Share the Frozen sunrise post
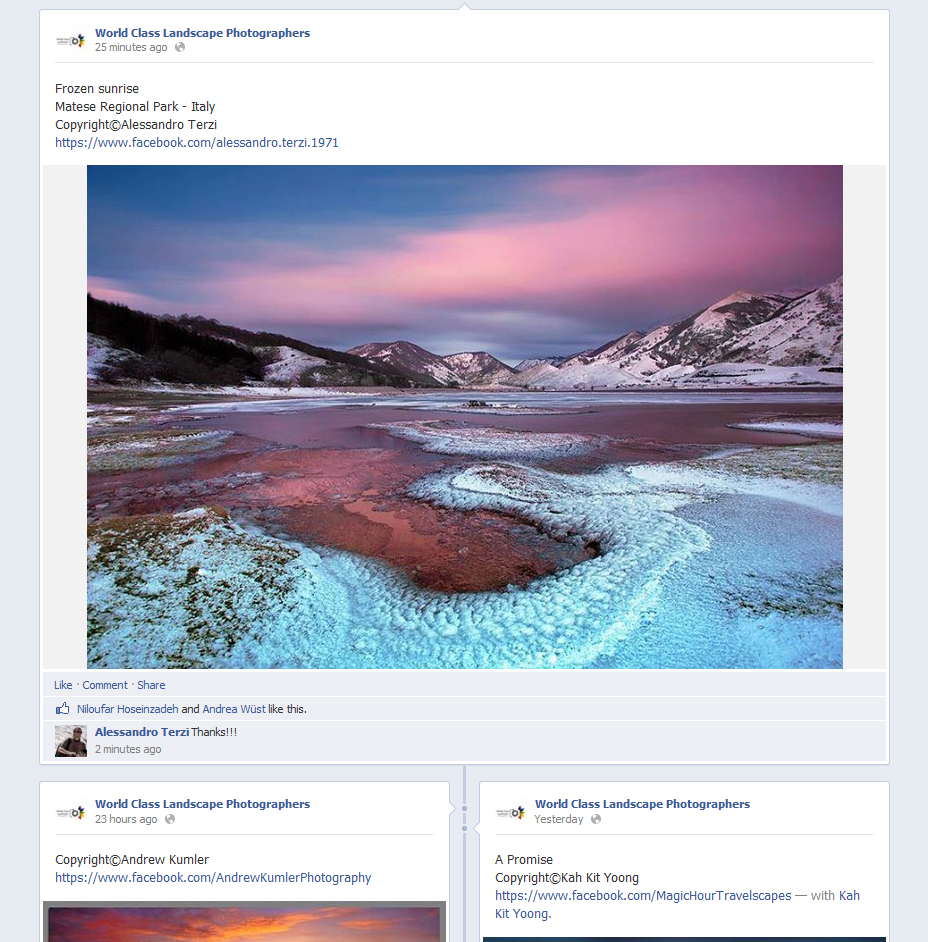This screenshot has height=942, width=928. click(151, 685)
